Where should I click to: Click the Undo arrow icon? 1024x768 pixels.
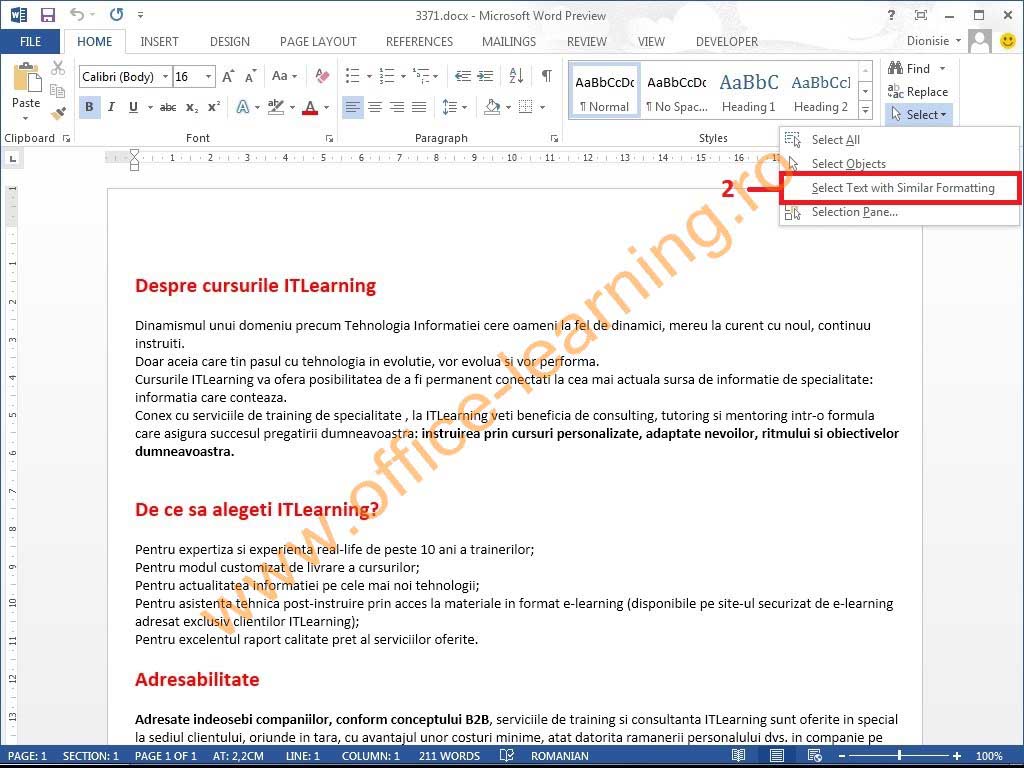[x=77, y=14]
